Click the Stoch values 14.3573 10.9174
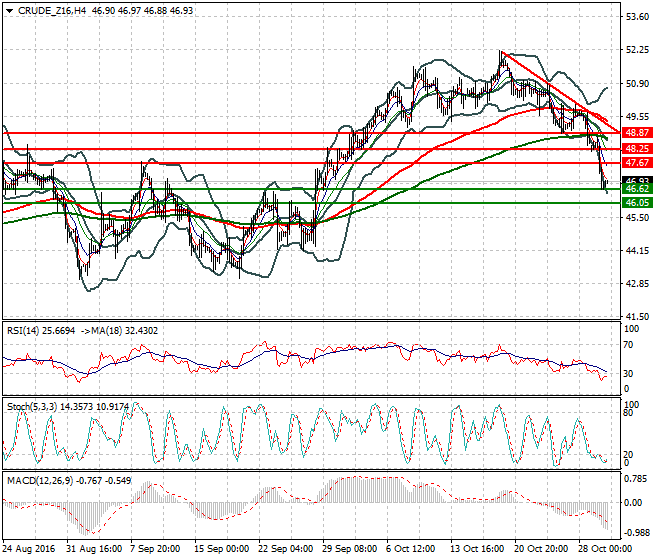The height and width of the screenshot is (560, 660). point(94,407)
